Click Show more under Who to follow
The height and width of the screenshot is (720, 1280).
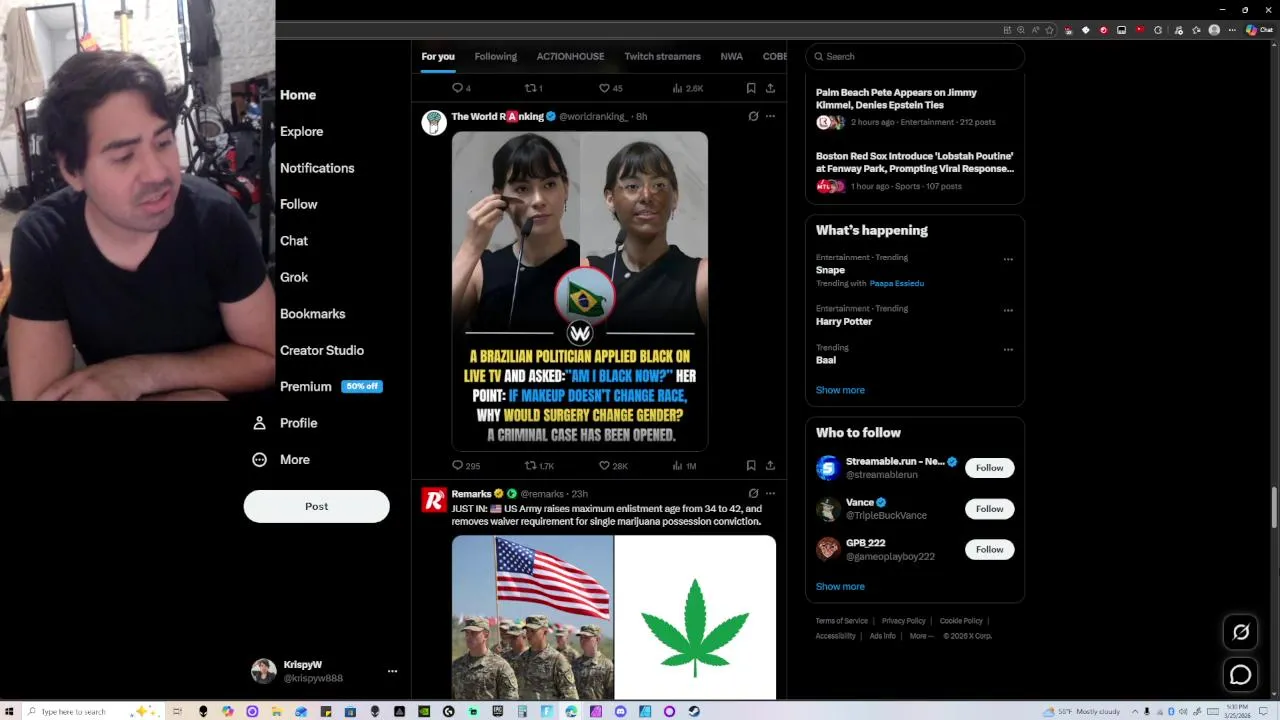[x=840, y=587]
